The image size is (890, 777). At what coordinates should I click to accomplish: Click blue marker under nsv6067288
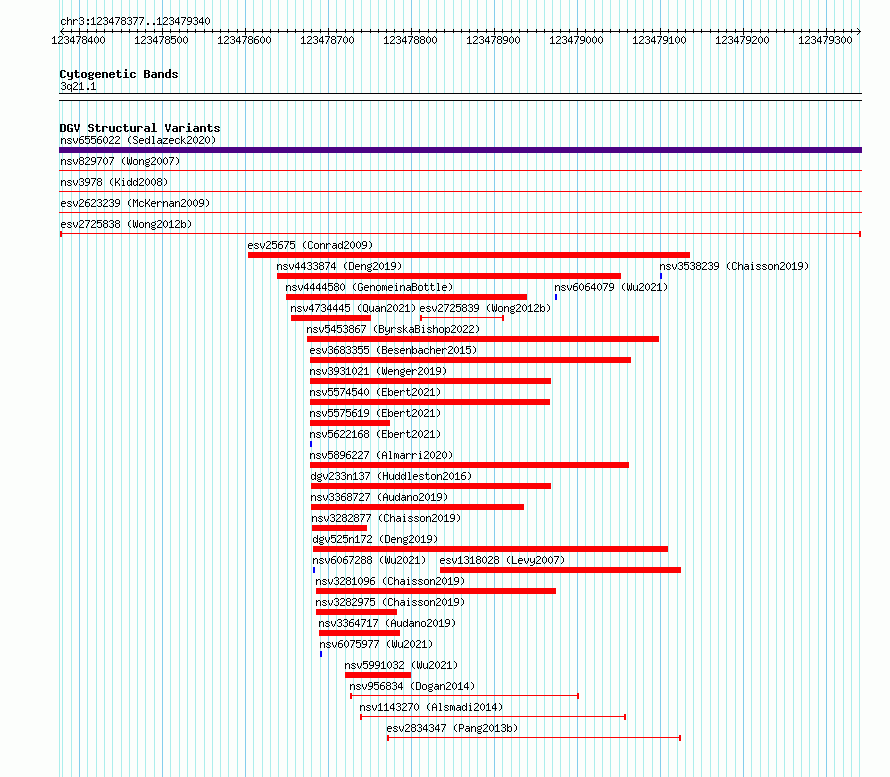point(314,570)
